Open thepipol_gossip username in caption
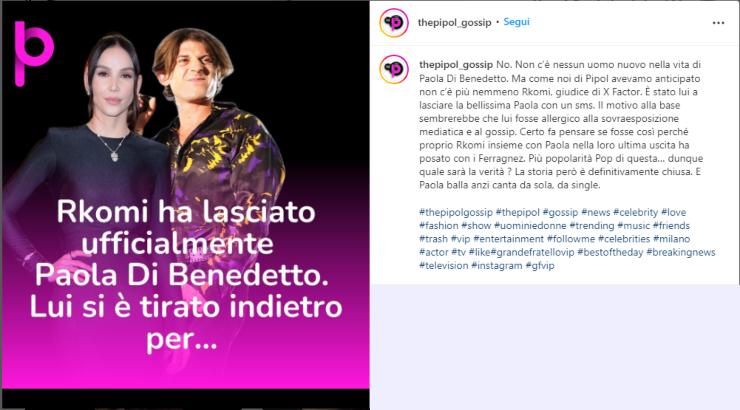The width and height of the screenshot is (740, 410). tap(456, 65)
